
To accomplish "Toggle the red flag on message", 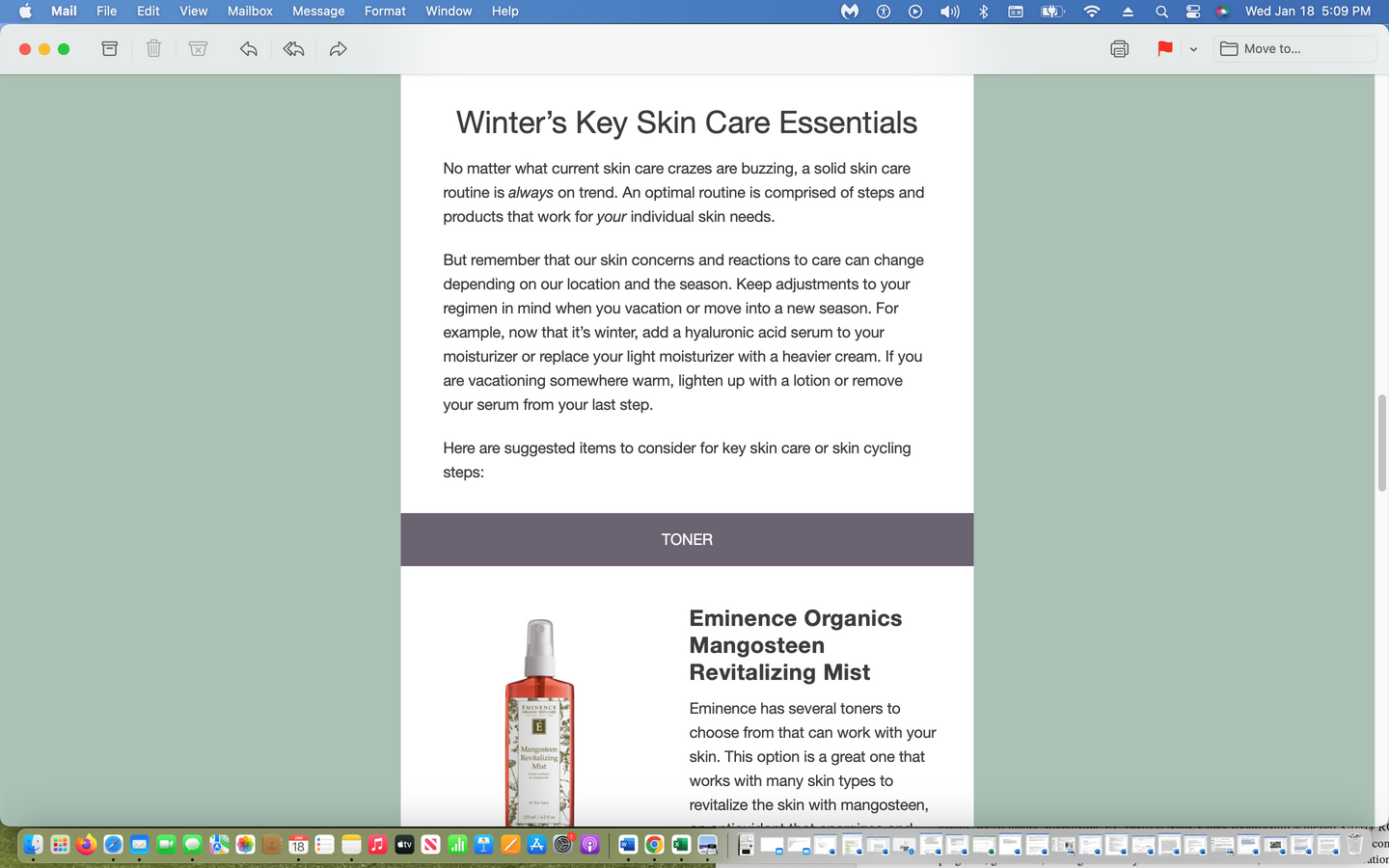I will point(1164,49).
